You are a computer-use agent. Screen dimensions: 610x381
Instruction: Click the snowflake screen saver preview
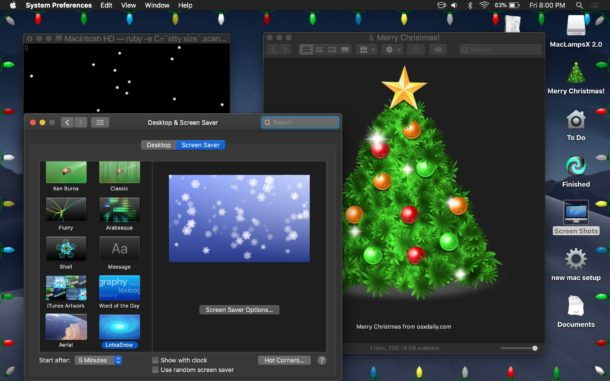pyautogui.click(x=239, y=218)
